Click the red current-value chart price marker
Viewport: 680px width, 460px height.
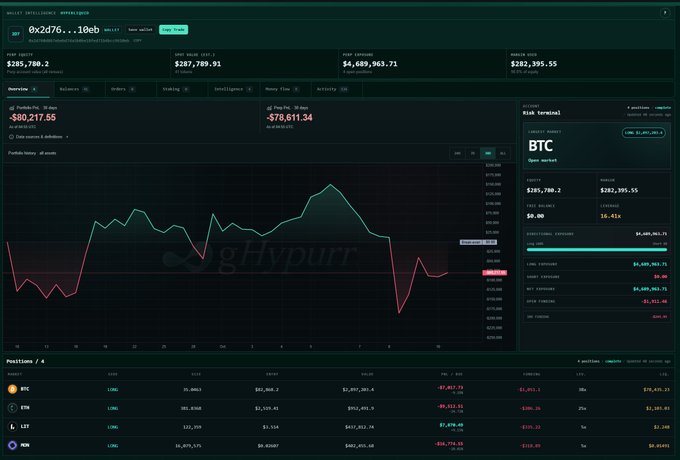(494, 273)
